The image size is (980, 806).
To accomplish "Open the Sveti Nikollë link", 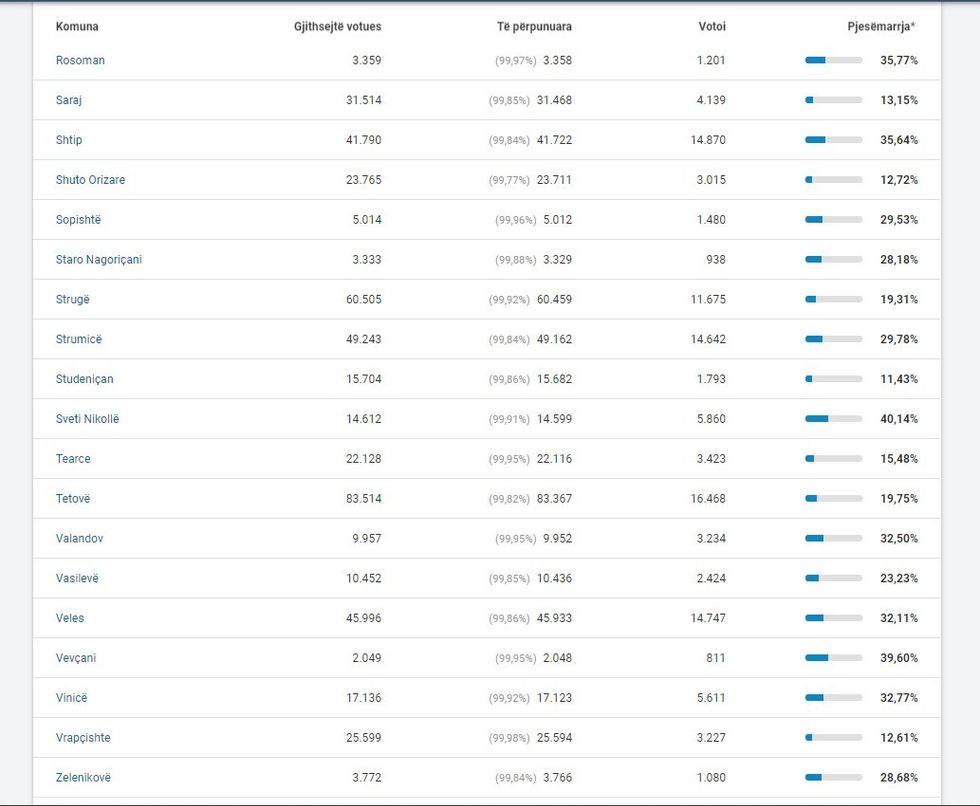I will coord(87,419).
